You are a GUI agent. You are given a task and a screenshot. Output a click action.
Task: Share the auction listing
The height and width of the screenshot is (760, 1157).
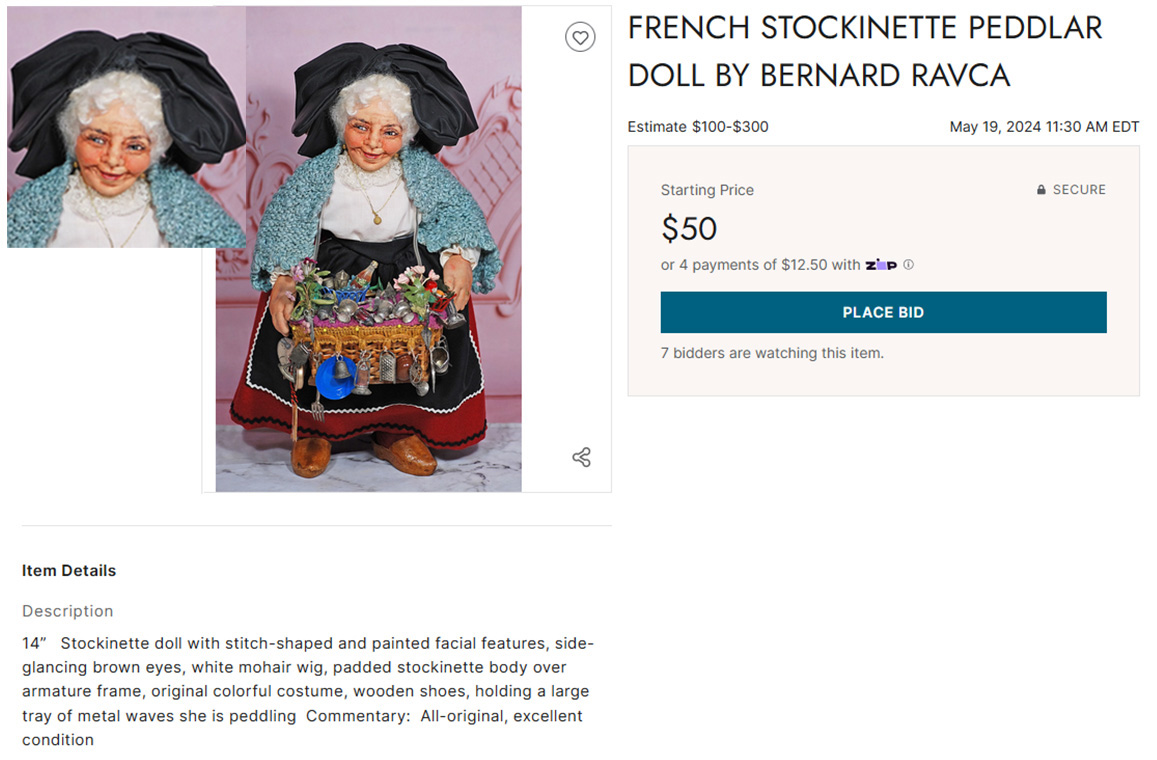pos(581,456)
